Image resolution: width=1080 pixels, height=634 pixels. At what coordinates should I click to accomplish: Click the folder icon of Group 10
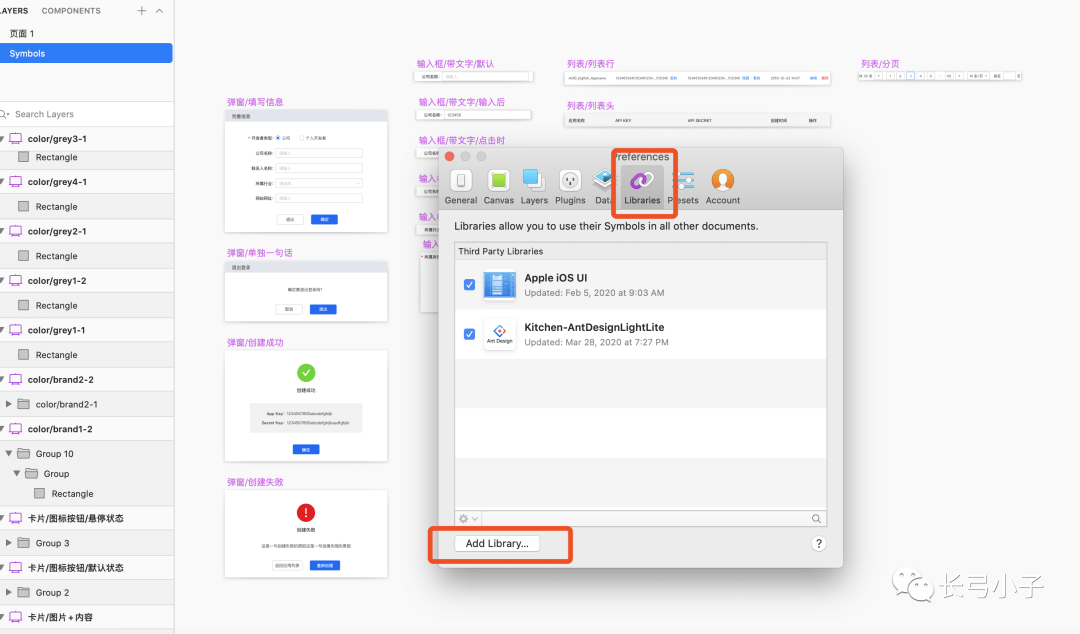tap(23, 453)
